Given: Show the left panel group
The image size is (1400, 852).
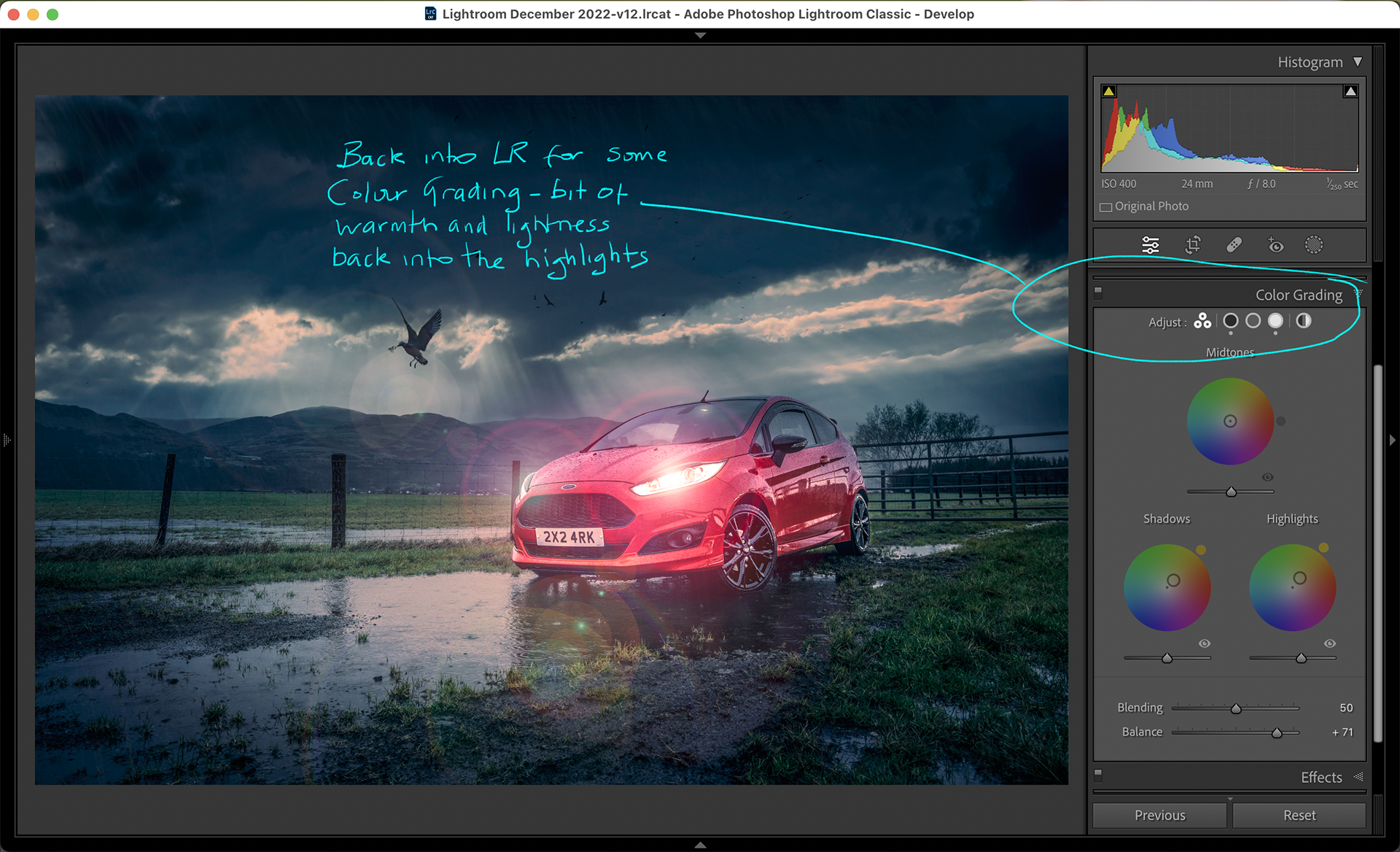Looking at the screenshot, I should [7, 440].
